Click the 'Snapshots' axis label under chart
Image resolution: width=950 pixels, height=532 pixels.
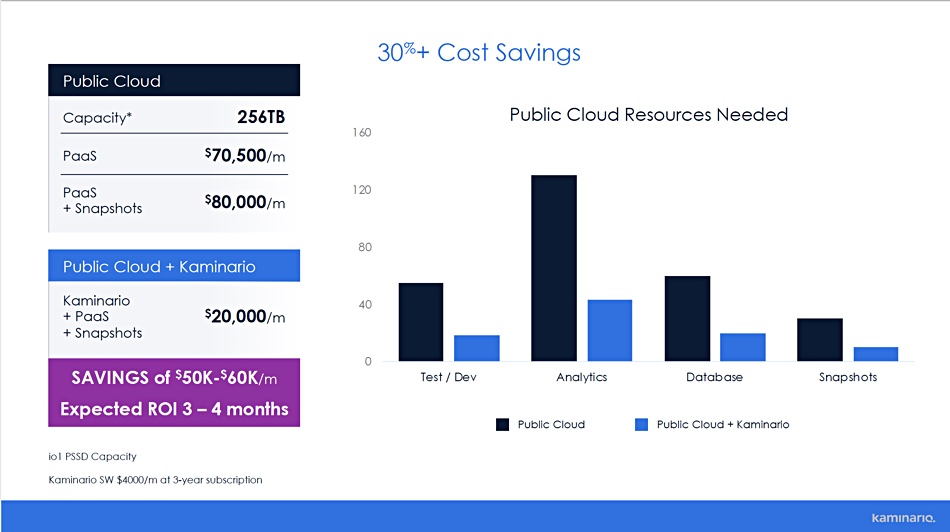click(848, 377)
